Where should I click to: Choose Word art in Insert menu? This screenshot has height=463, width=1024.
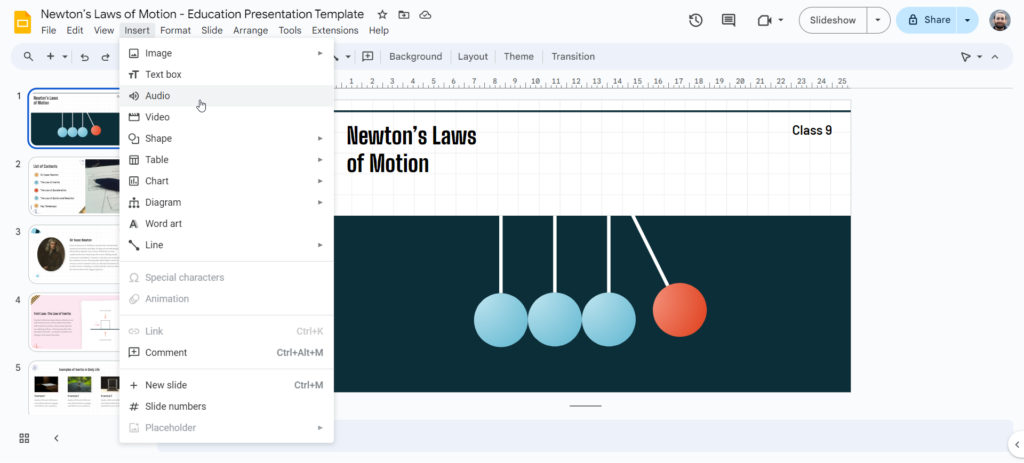(x=163, y=224)
